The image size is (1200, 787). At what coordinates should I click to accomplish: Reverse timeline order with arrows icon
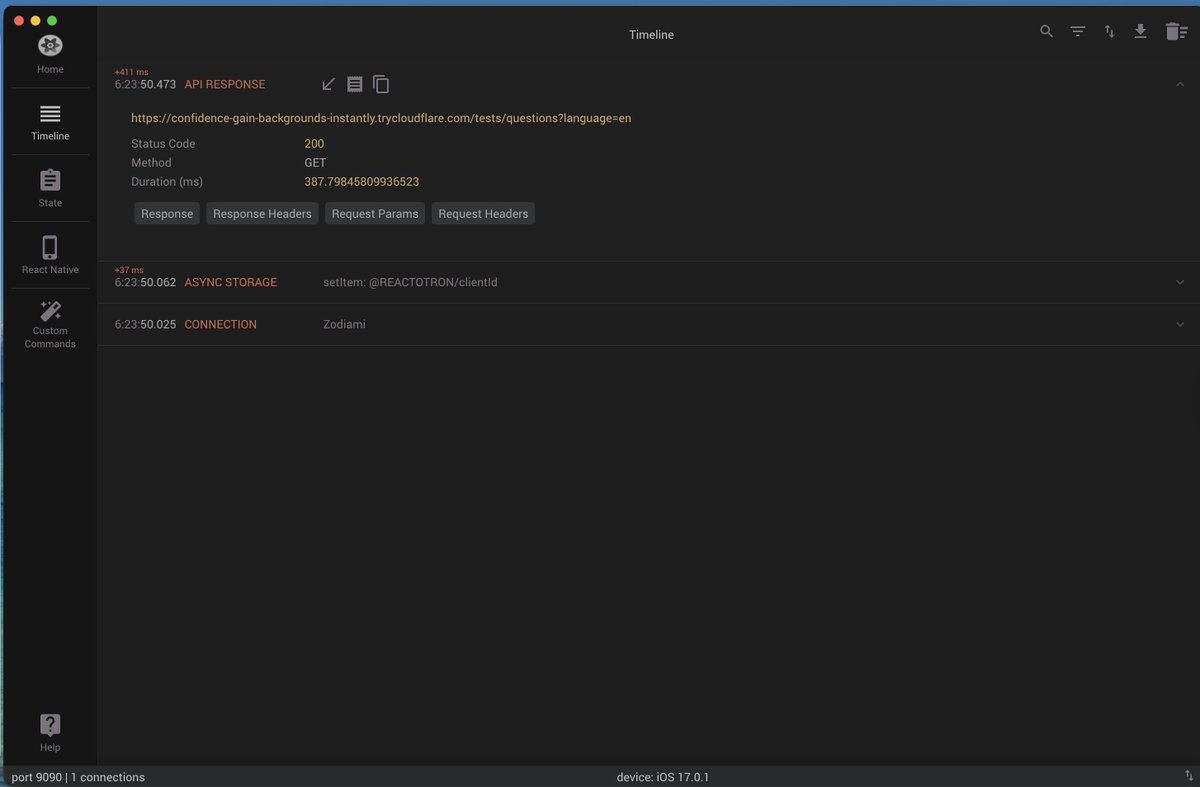tap(1109, 32)
